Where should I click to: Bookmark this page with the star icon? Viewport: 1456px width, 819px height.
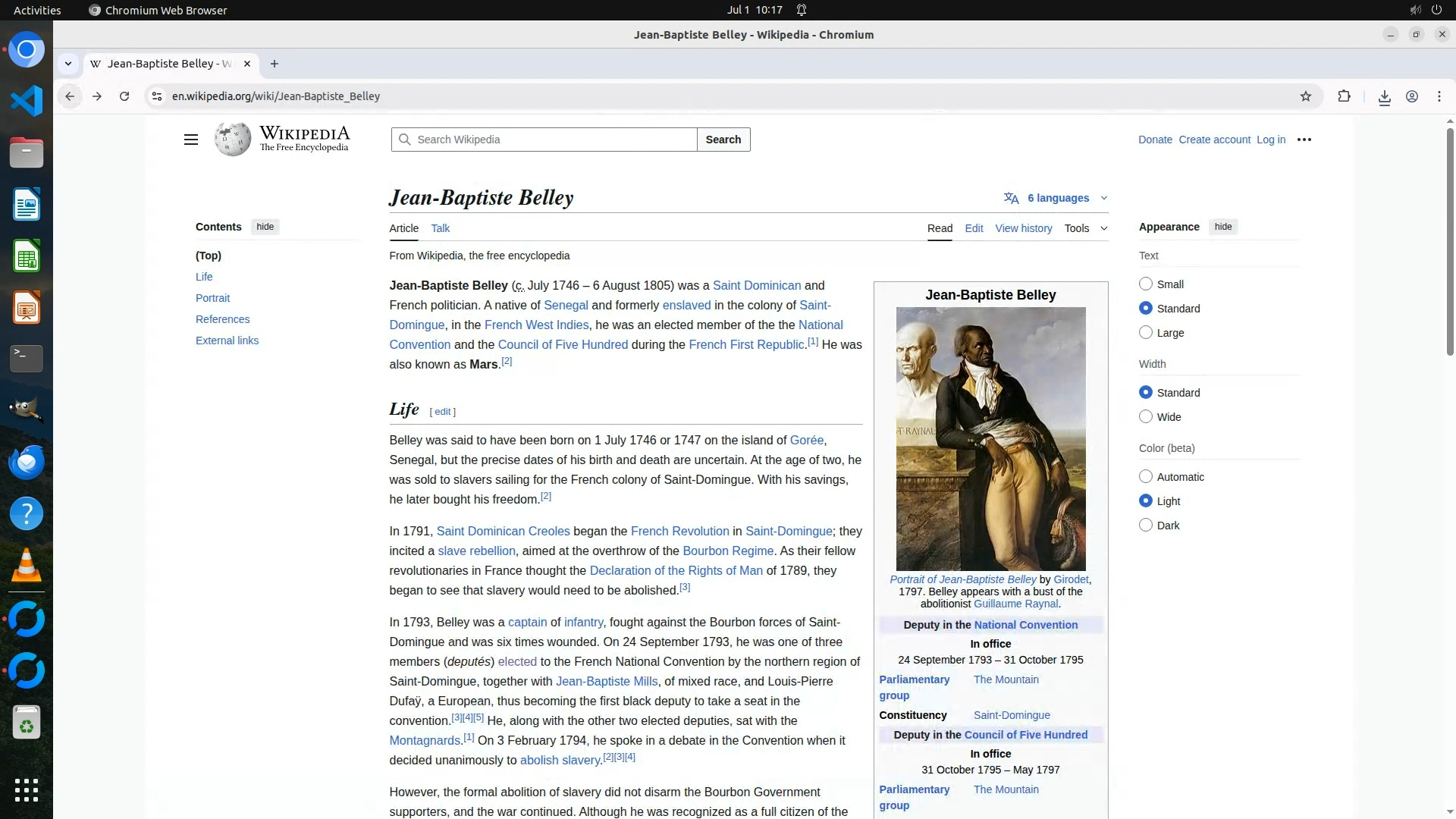(1305, 96)
